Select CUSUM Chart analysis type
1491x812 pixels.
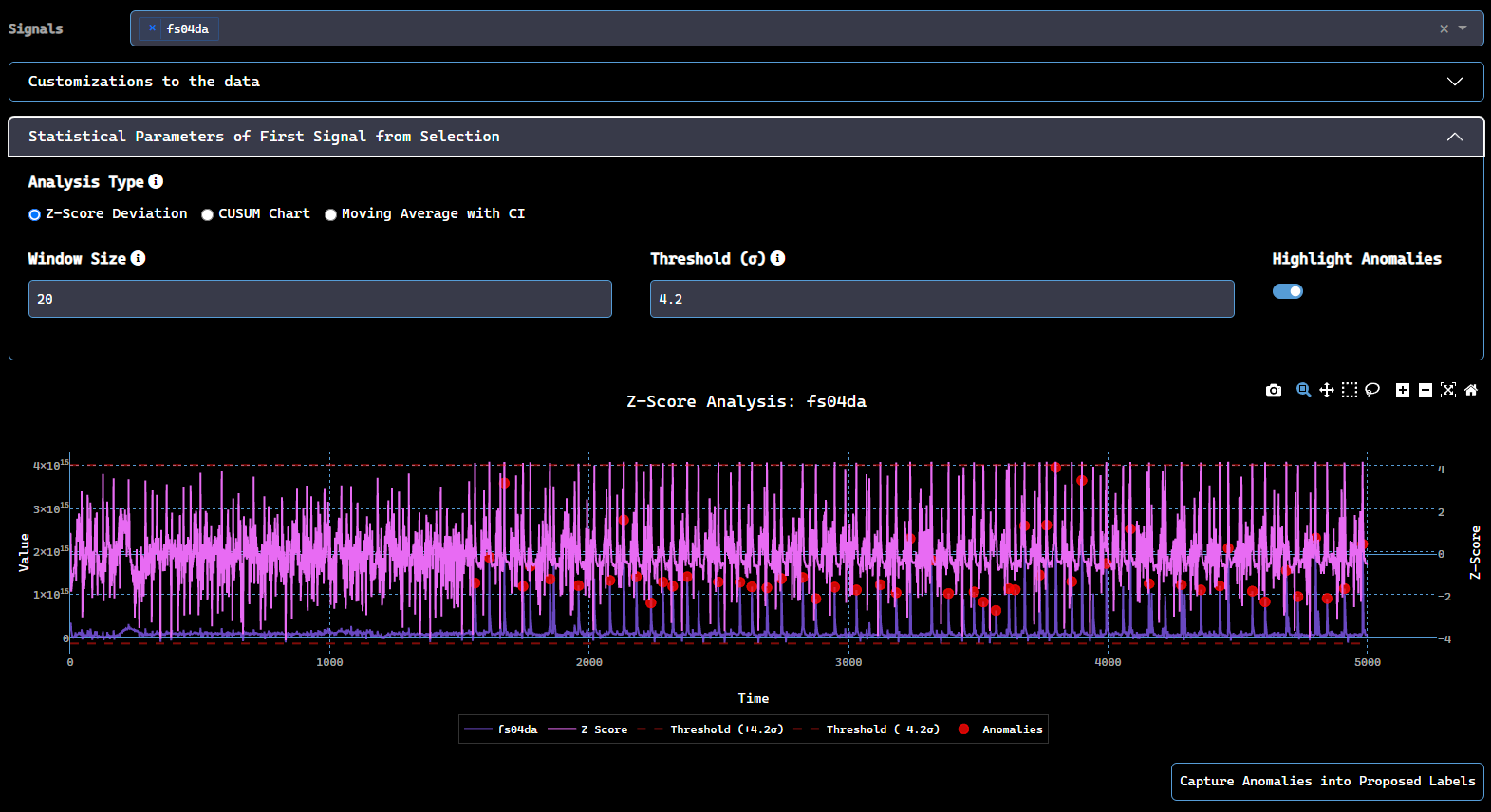207,214
